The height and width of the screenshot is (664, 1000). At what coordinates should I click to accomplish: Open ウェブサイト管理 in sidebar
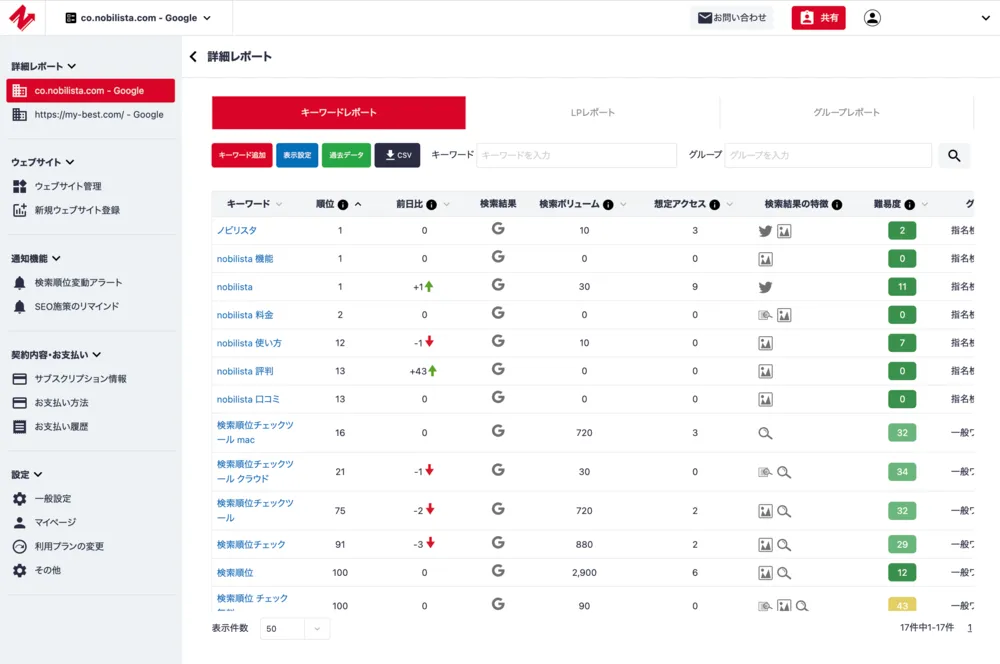tap(57, 186)
